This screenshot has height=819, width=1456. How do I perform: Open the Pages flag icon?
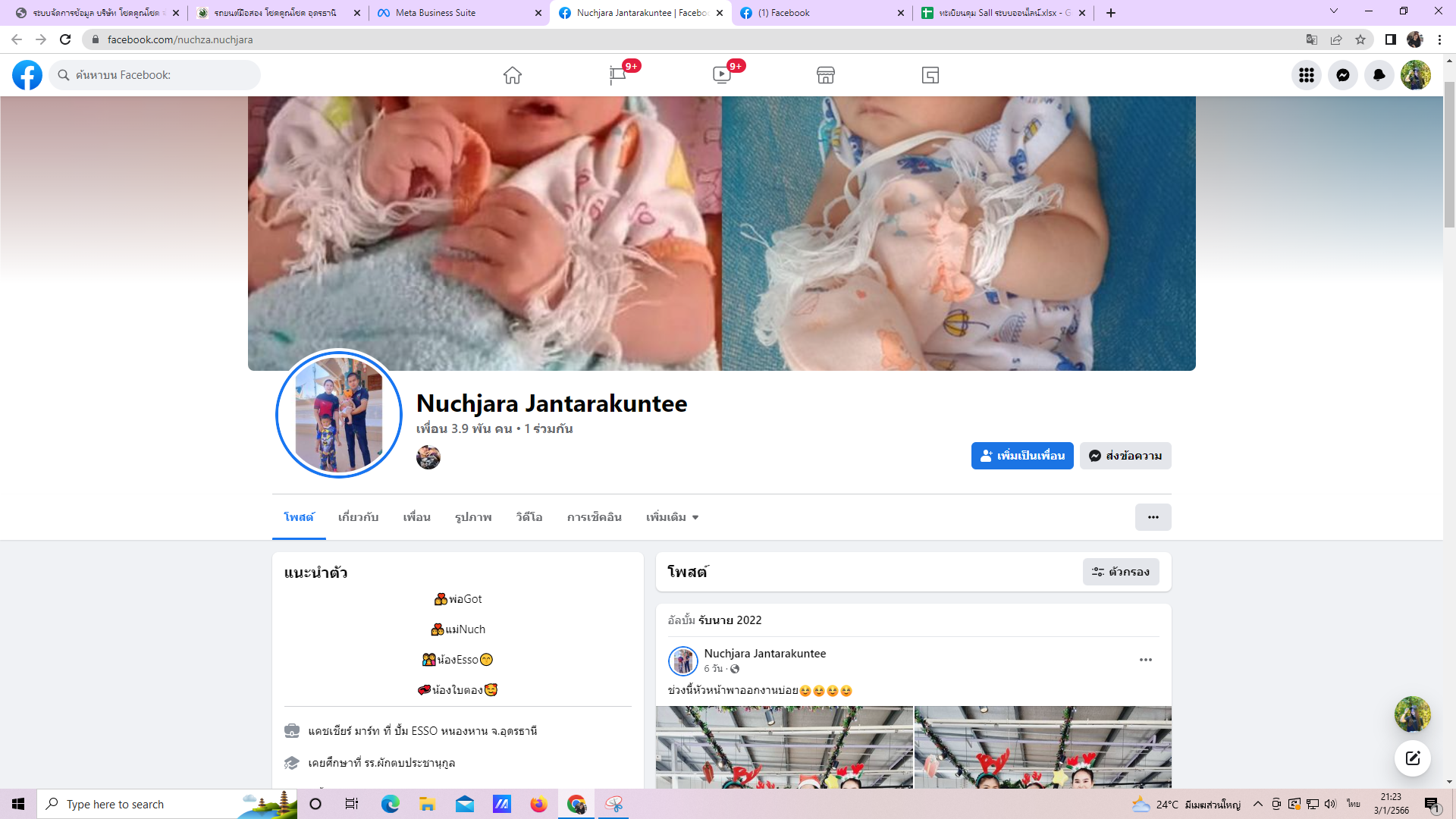click(617, 75)
